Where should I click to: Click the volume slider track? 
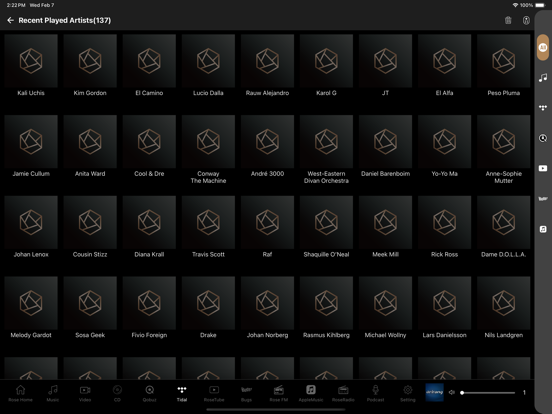[488, 393]
